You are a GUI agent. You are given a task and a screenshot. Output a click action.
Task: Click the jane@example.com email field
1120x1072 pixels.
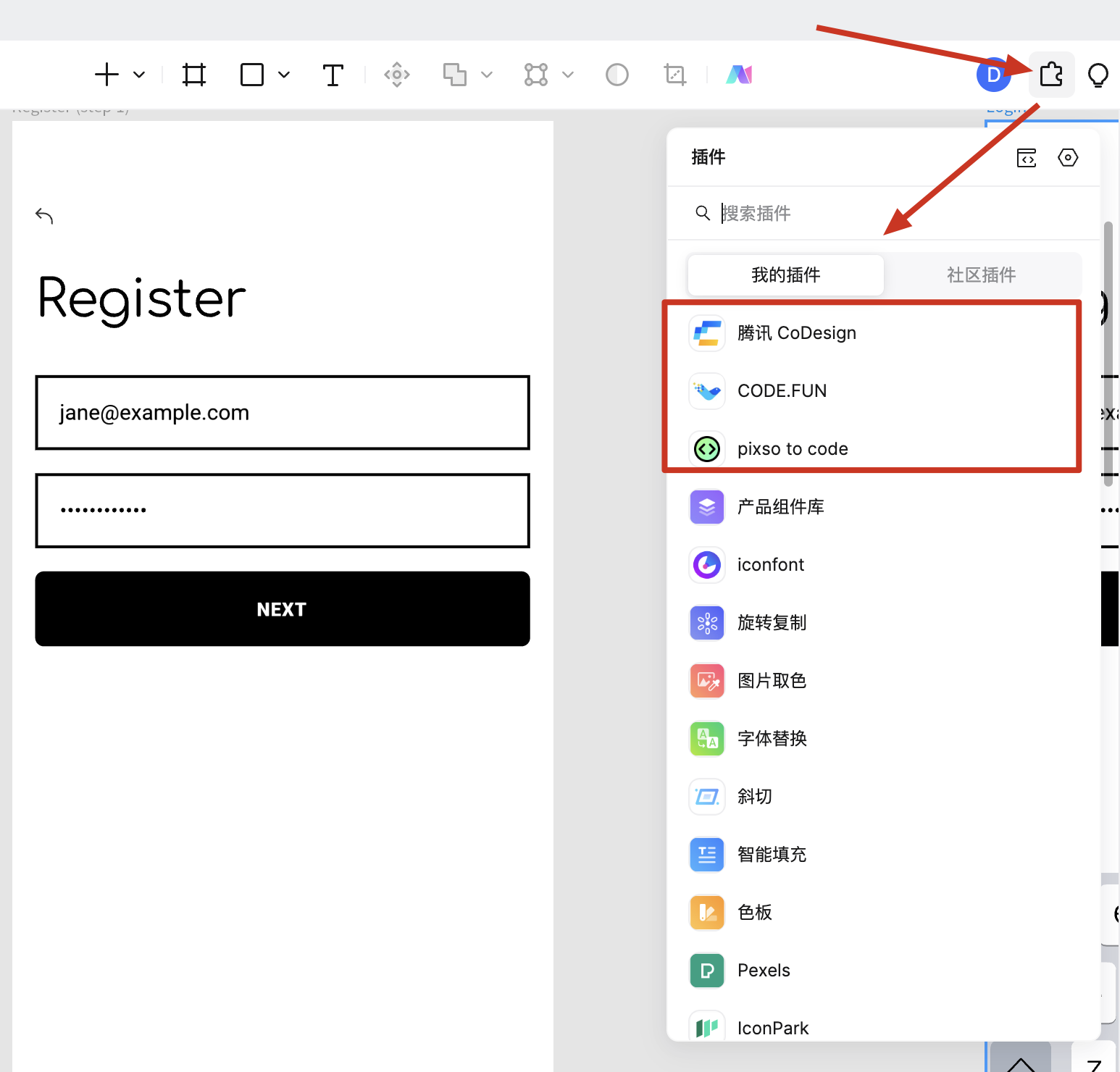[x=283, y=413]
